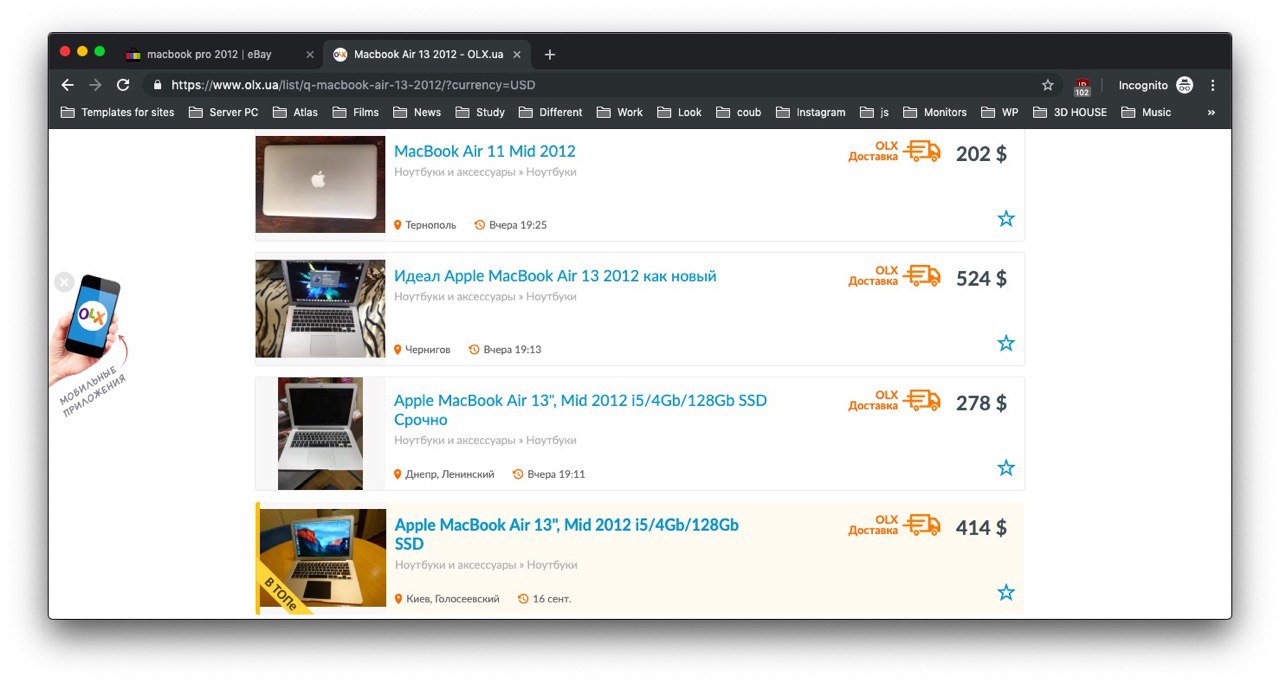Click the 414 $ price
This screenshot has width=1280, height=683.
coord(981,527)
